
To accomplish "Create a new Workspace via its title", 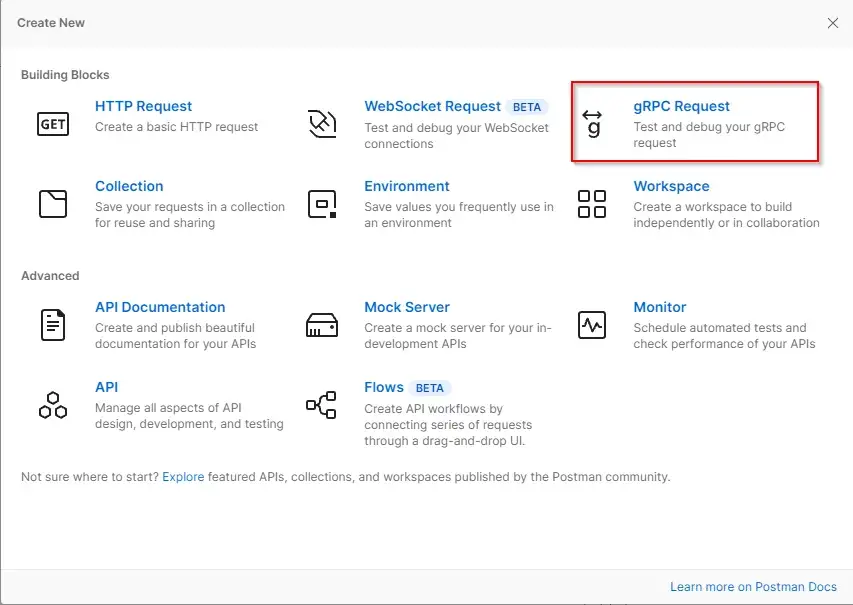I will click(x=671, y=186).
